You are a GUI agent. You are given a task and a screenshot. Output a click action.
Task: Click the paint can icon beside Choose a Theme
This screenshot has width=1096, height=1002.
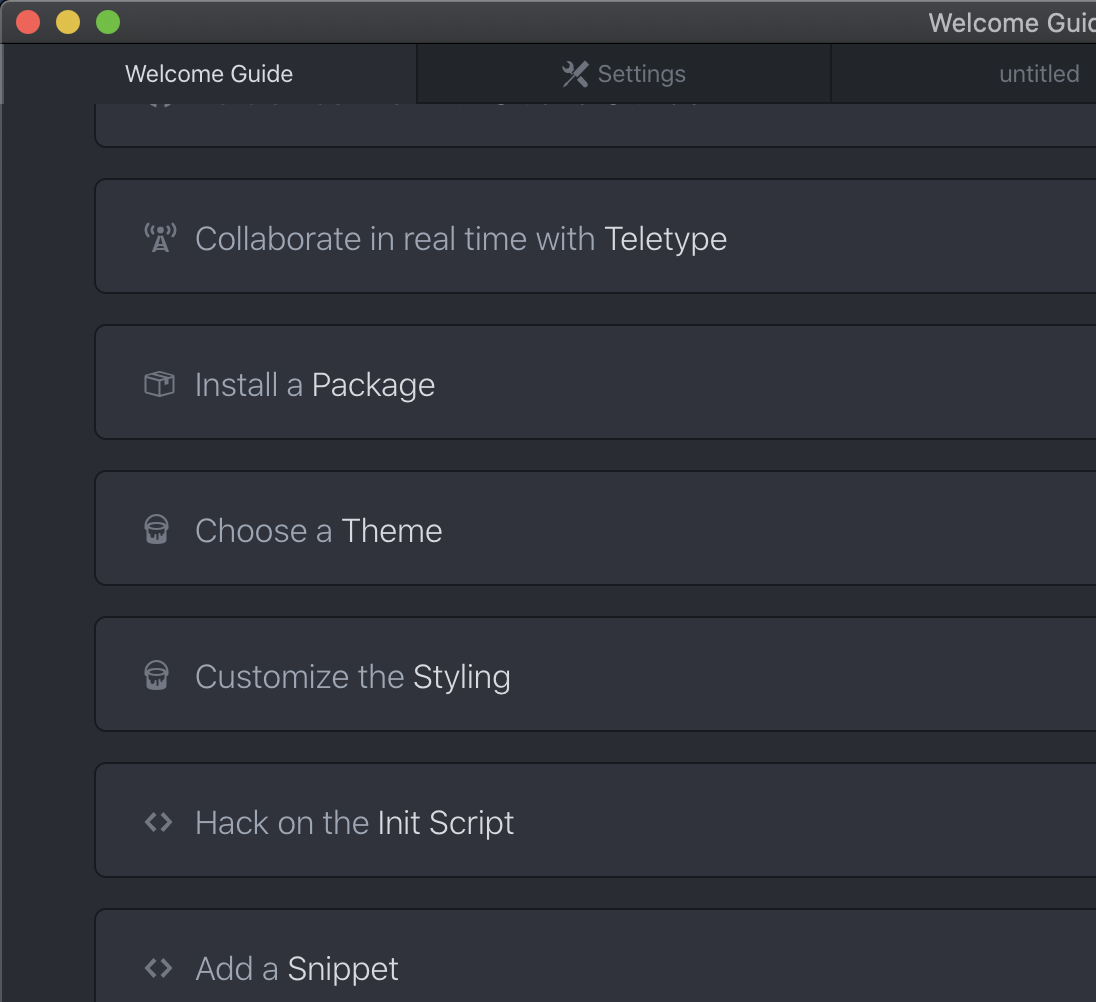[157, 530]
